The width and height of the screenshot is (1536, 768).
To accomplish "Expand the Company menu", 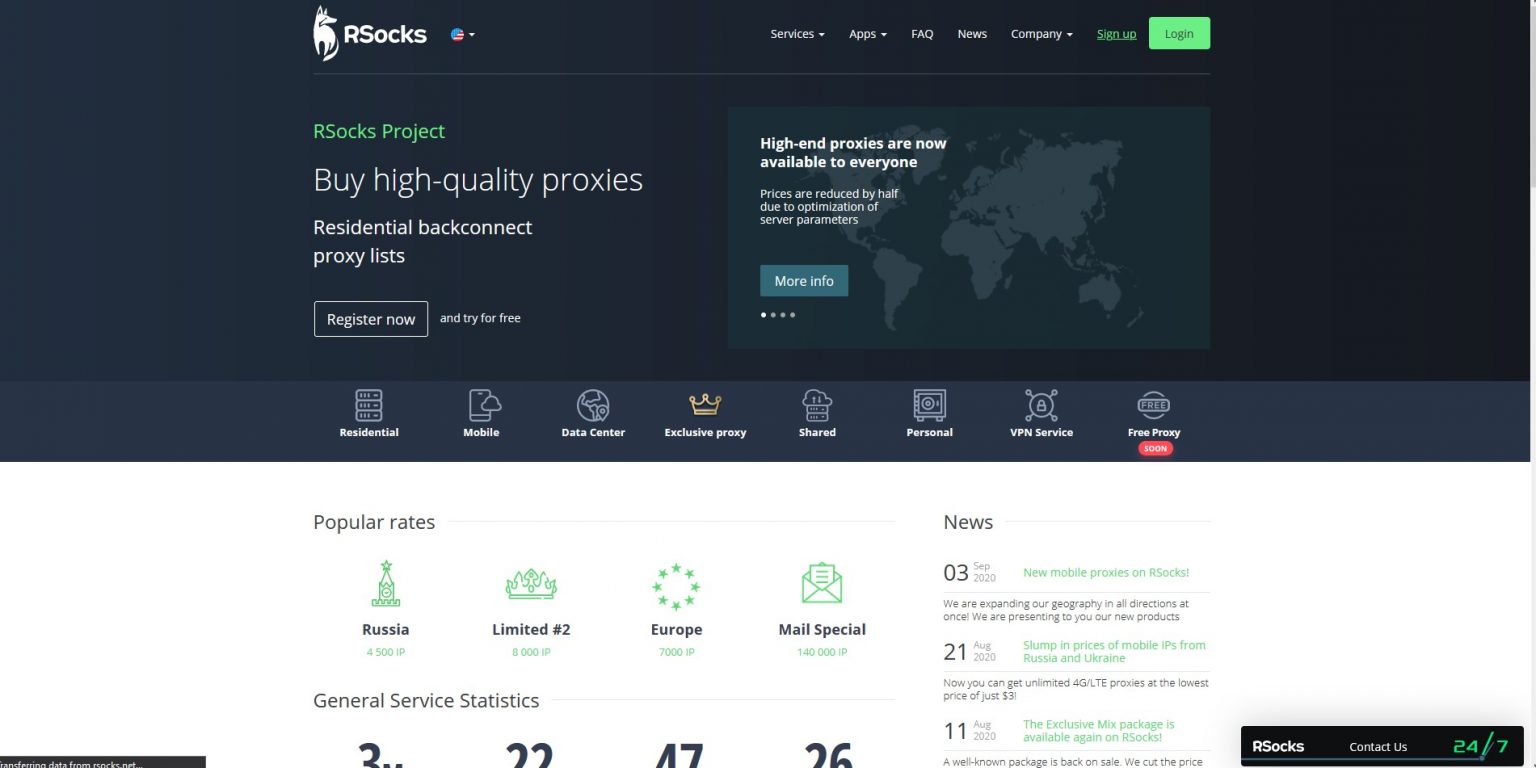I will coord(1040,33).
